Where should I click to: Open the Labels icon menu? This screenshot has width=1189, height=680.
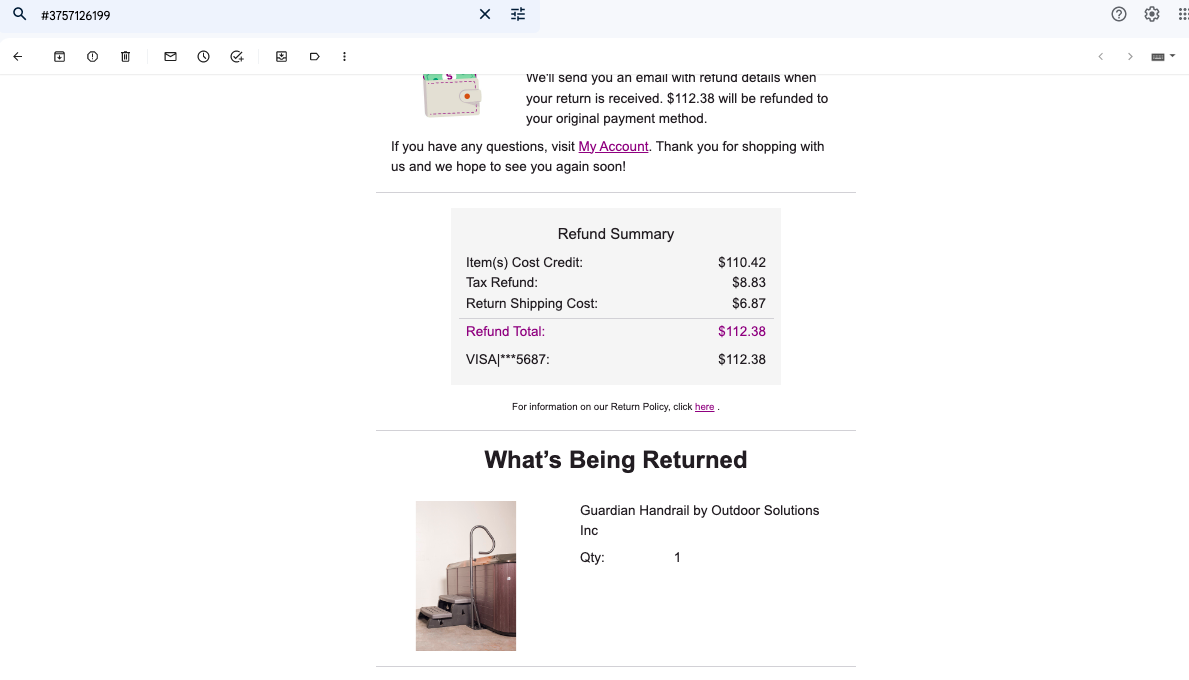315,57
